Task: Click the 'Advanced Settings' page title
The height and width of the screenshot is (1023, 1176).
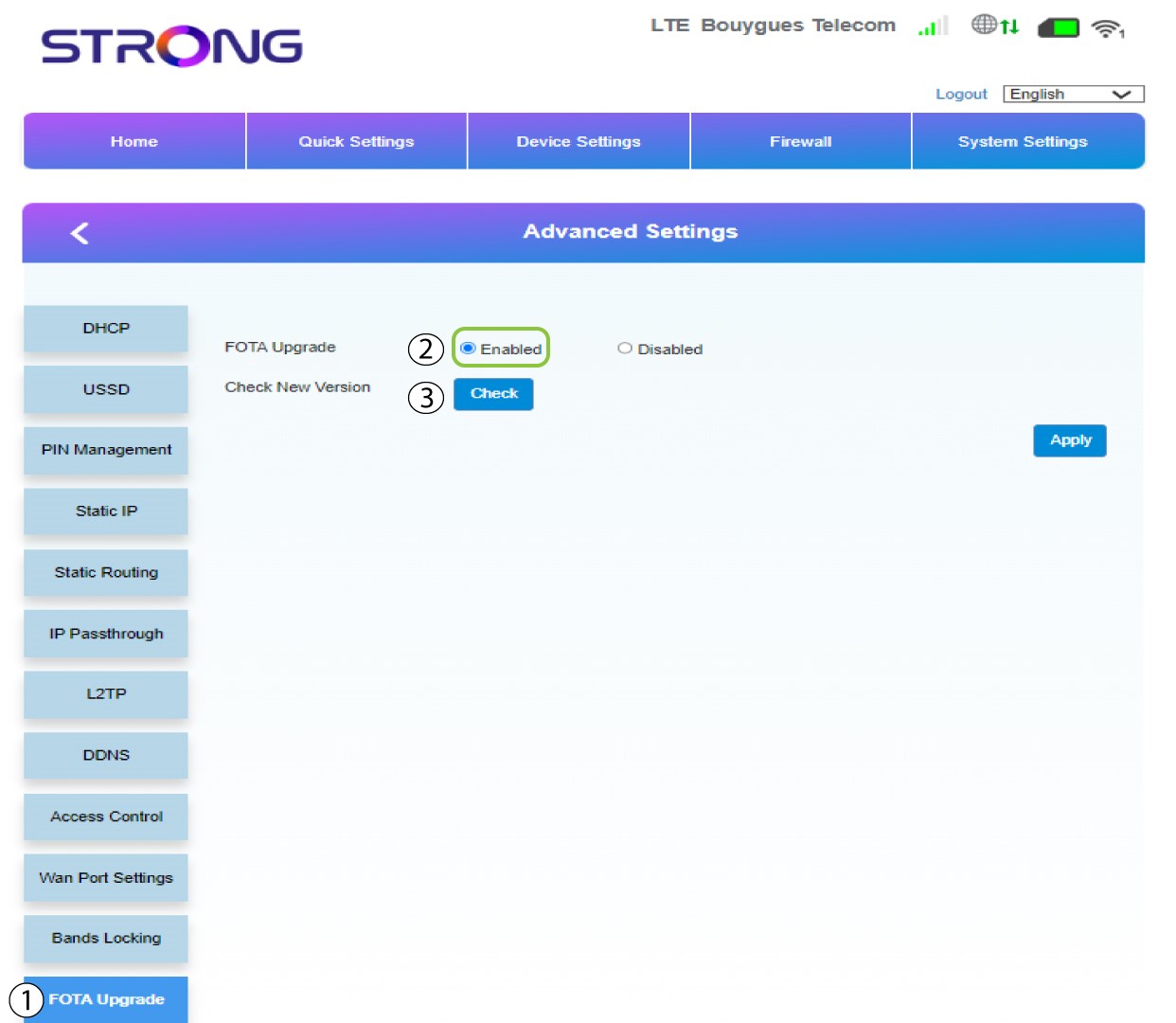Action: pyautogui.click(x=631, y=232)
